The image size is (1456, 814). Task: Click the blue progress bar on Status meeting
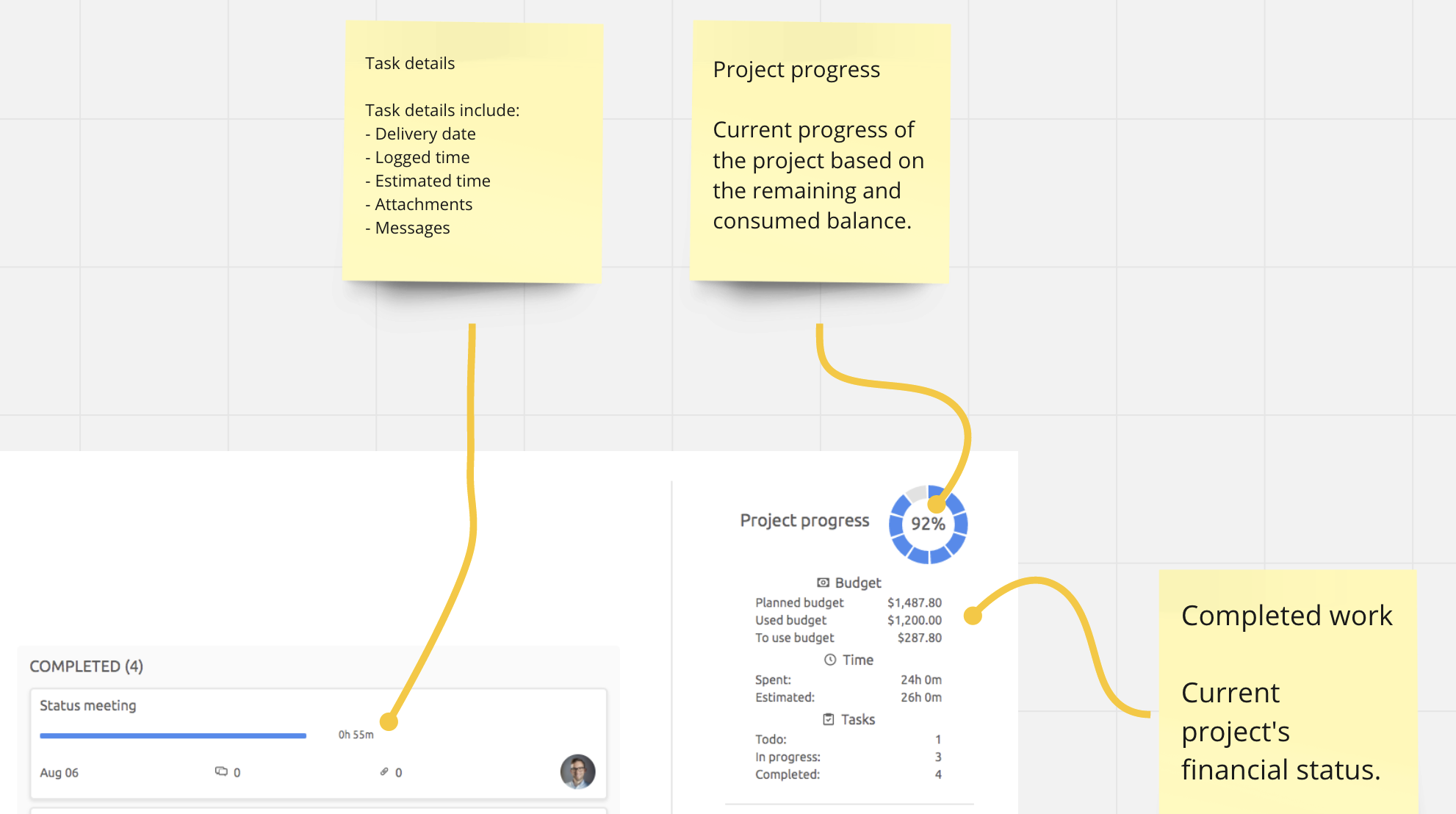[173, 735]
